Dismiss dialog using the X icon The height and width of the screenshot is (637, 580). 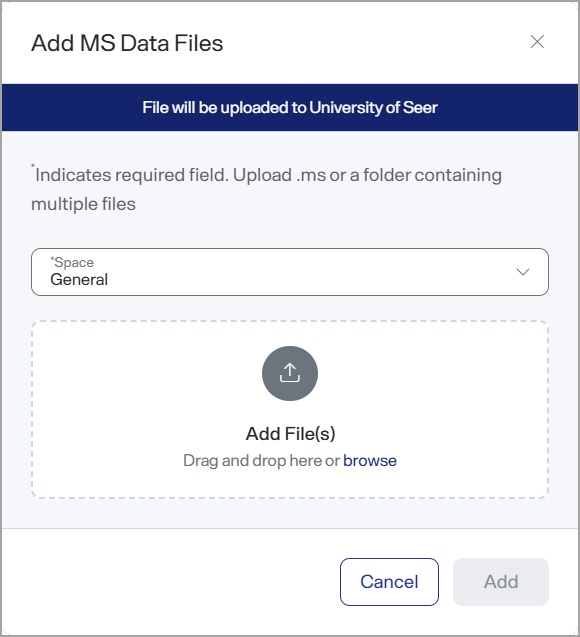537,41
